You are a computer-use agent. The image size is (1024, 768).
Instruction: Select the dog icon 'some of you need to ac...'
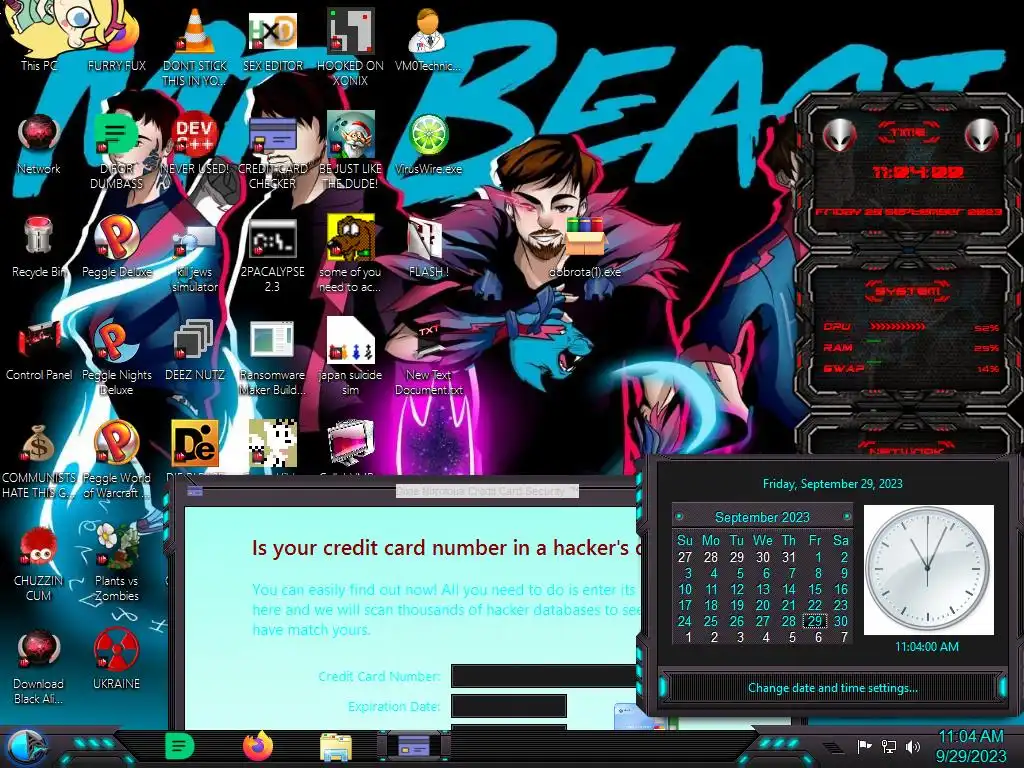coord(350,255)
